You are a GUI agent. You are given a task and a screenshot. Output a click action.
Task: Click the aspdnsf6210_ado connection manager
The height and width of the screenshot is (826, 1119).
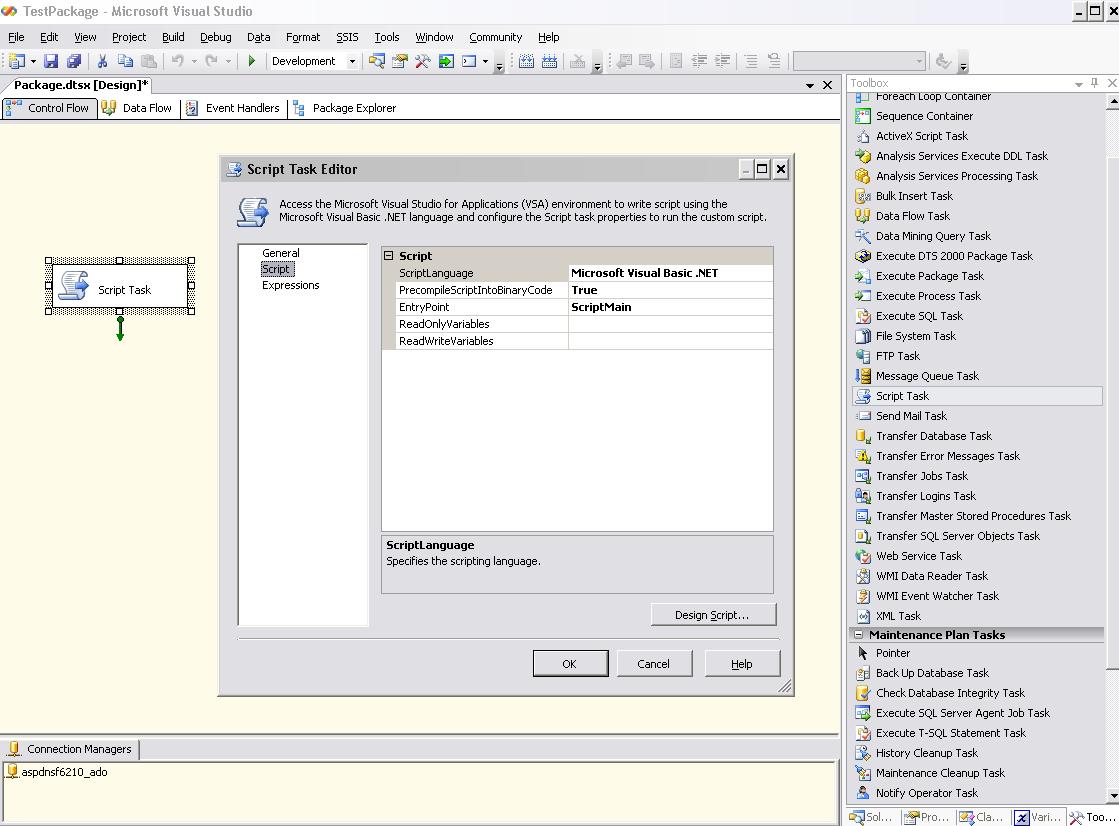(64, 772)
